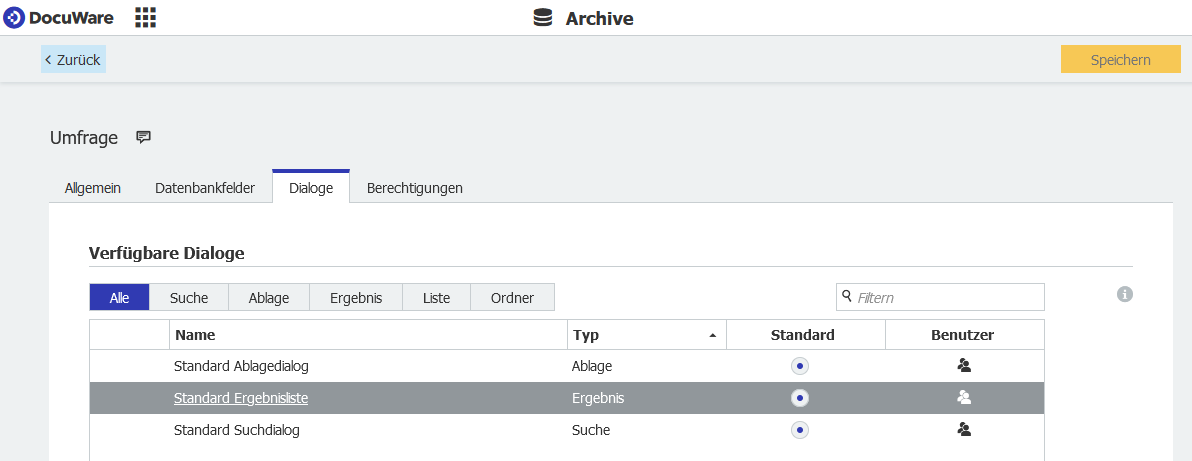Open users for Standard Ablagedialog
Viewport: 1192px width, 461px height.
pyautogui.click(x=964, y=366)
